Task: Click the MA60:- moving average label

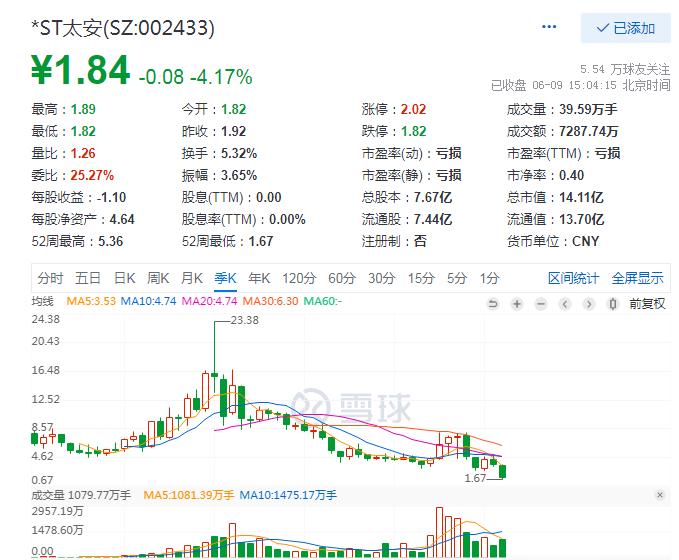Action: coord(323,301)
